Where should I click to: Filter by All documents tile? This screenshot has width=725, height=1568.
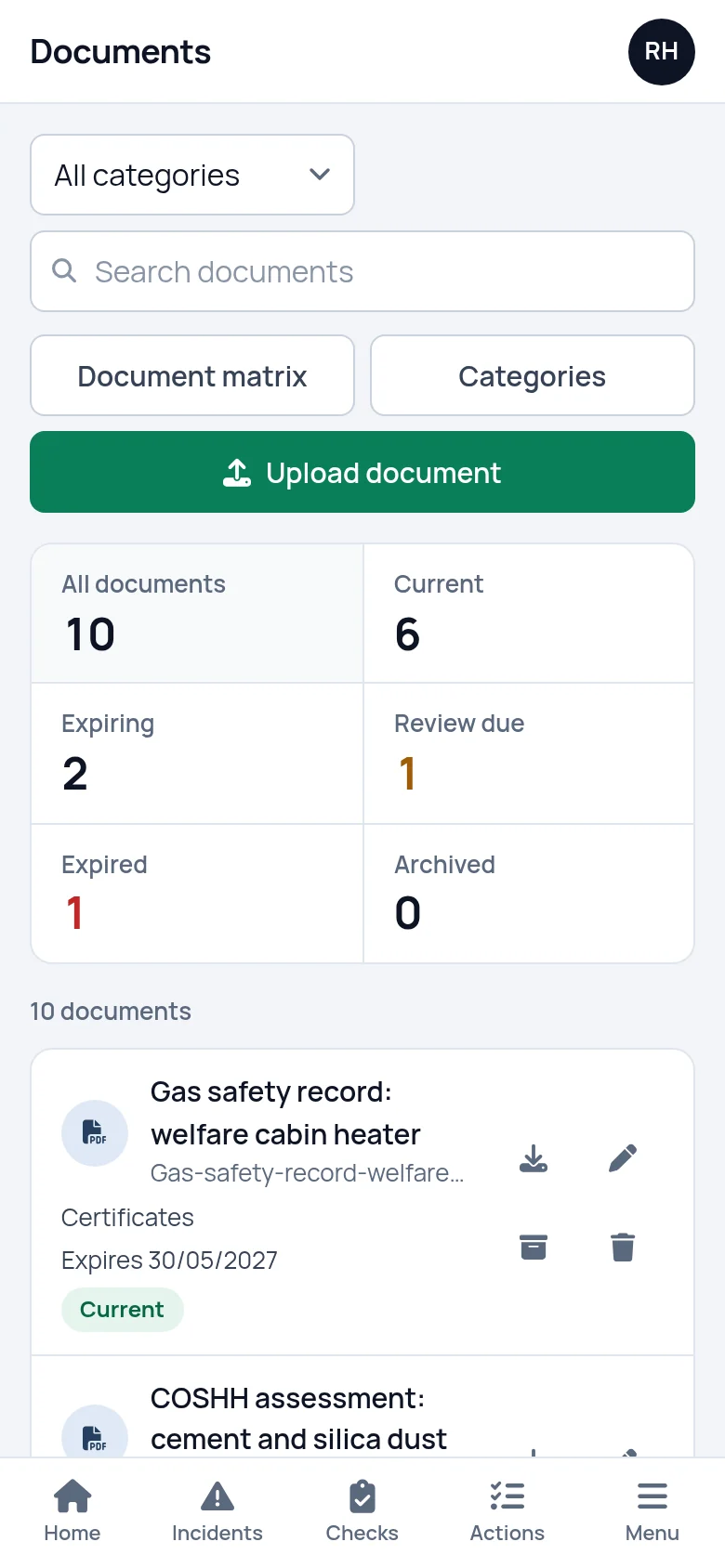(x=197, y=613)
